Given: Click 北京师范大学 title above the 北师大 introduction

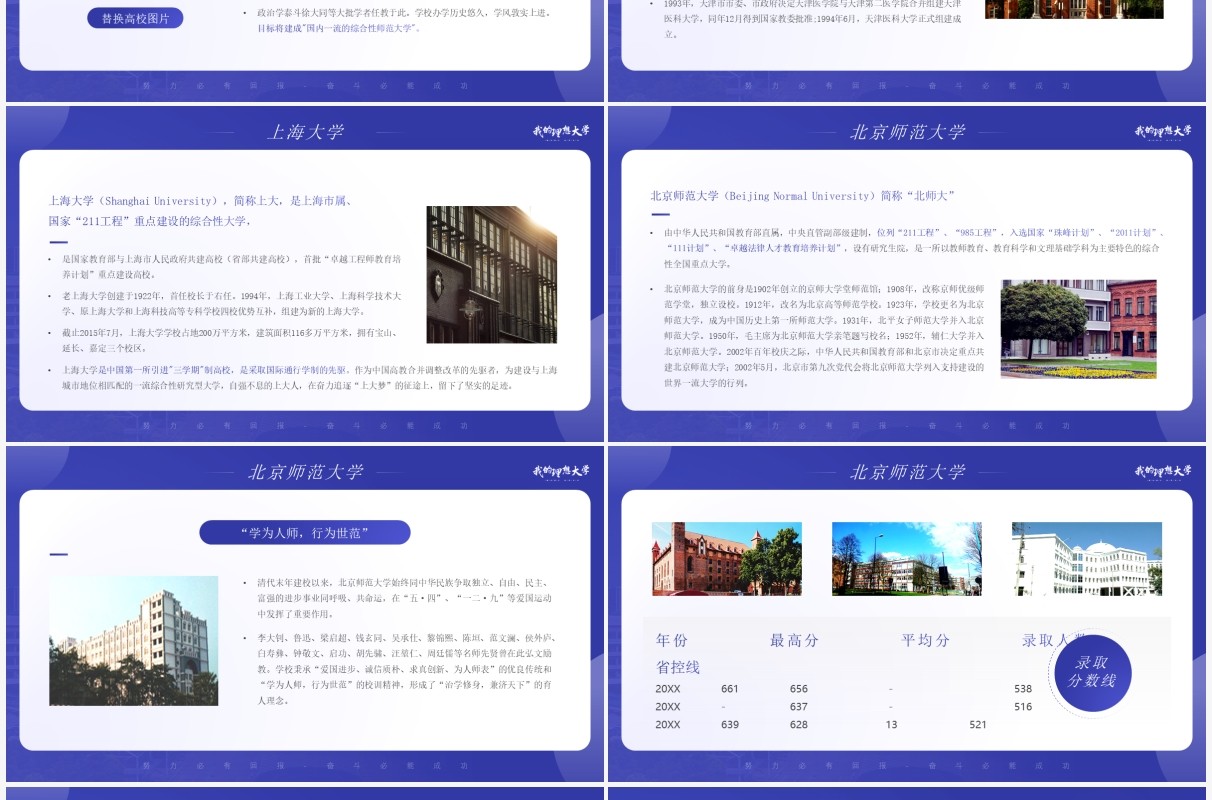Looking at the screenshot, I should [907, 132].
